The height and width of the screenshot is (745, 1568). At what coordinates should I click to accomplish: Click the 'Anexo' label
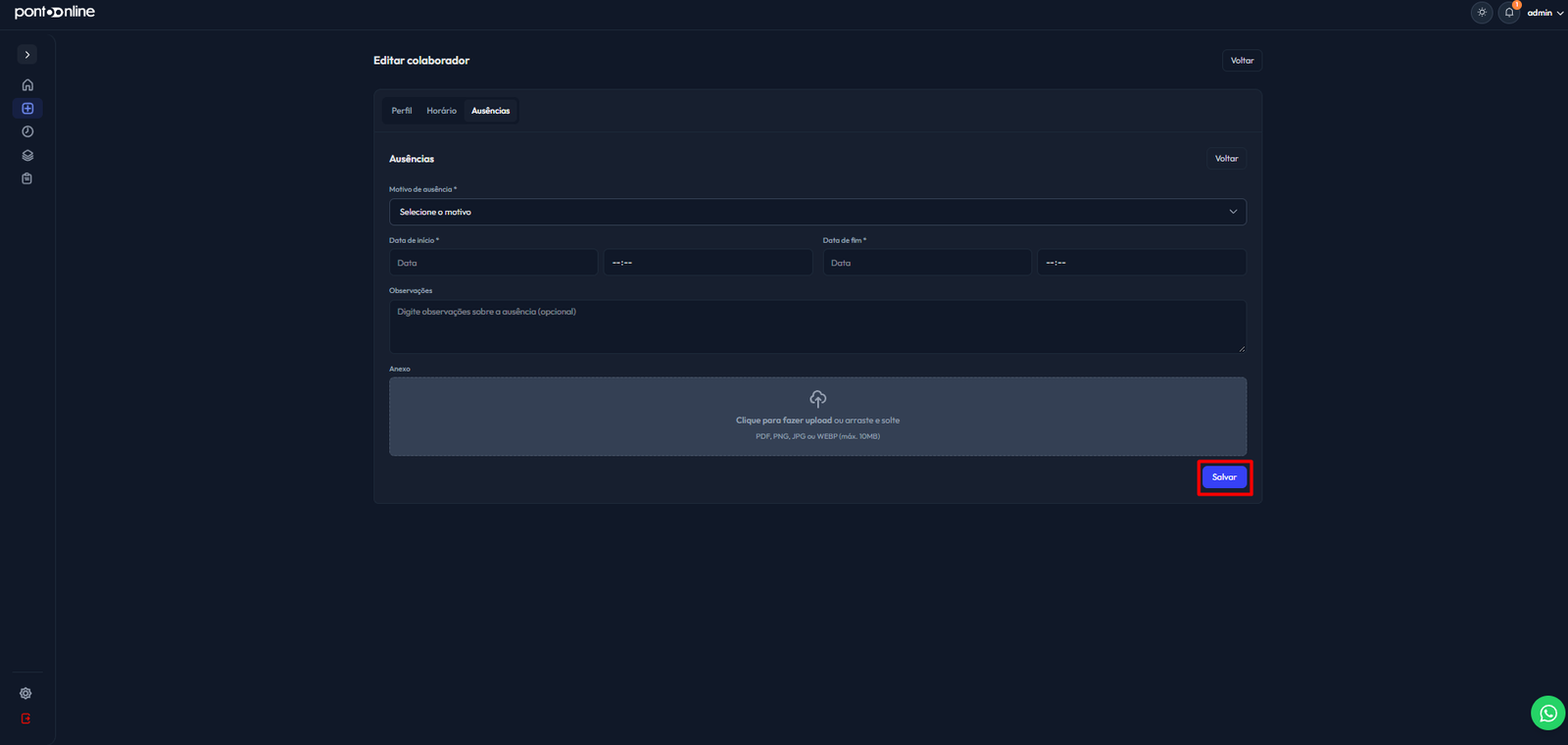click(x=400, y=370)
